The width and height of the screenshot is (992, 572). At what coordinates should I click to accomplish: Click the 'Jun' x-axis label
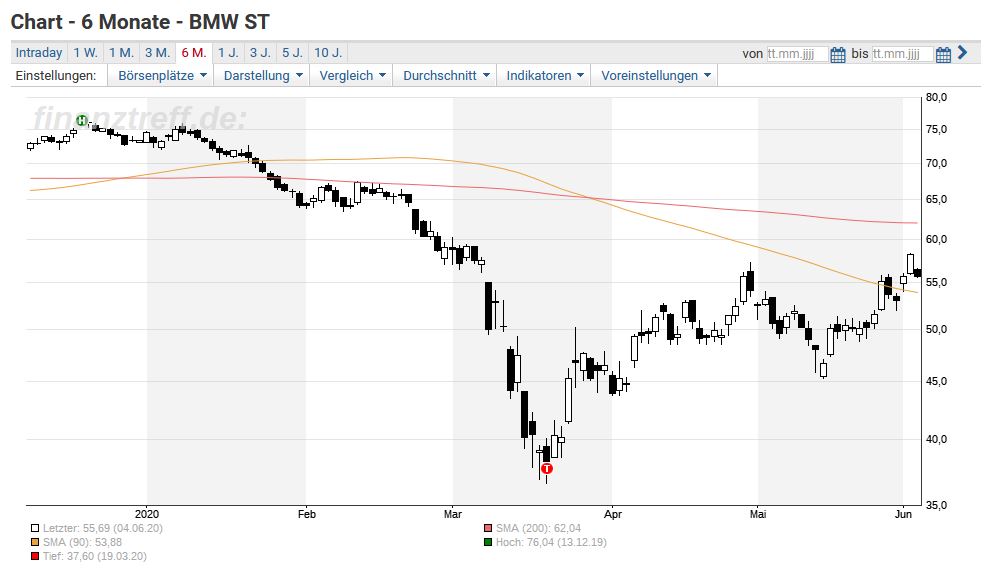(903, 514)
